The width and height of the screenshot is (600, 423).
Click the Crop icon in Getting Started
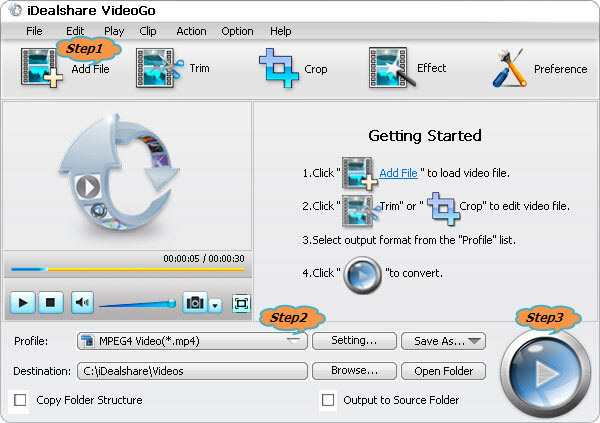pos(443,209)
